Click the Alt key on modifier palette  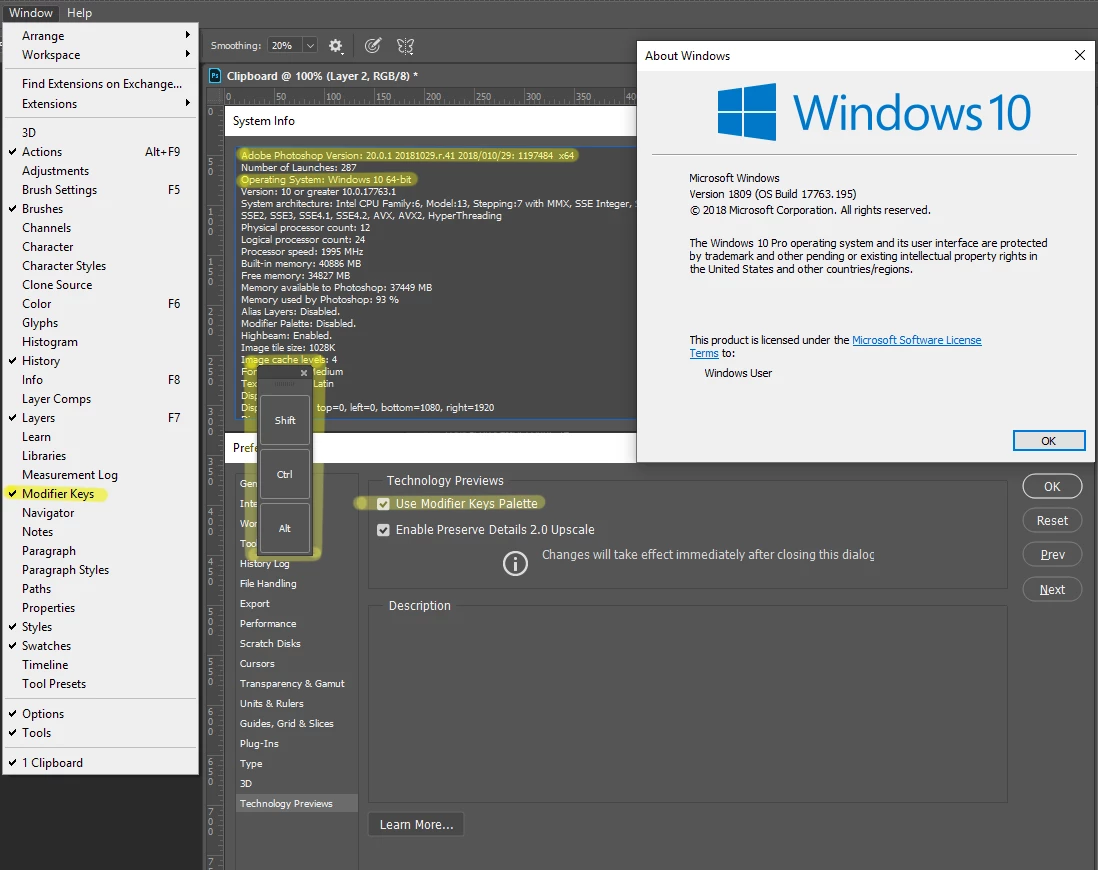(285, 528)
